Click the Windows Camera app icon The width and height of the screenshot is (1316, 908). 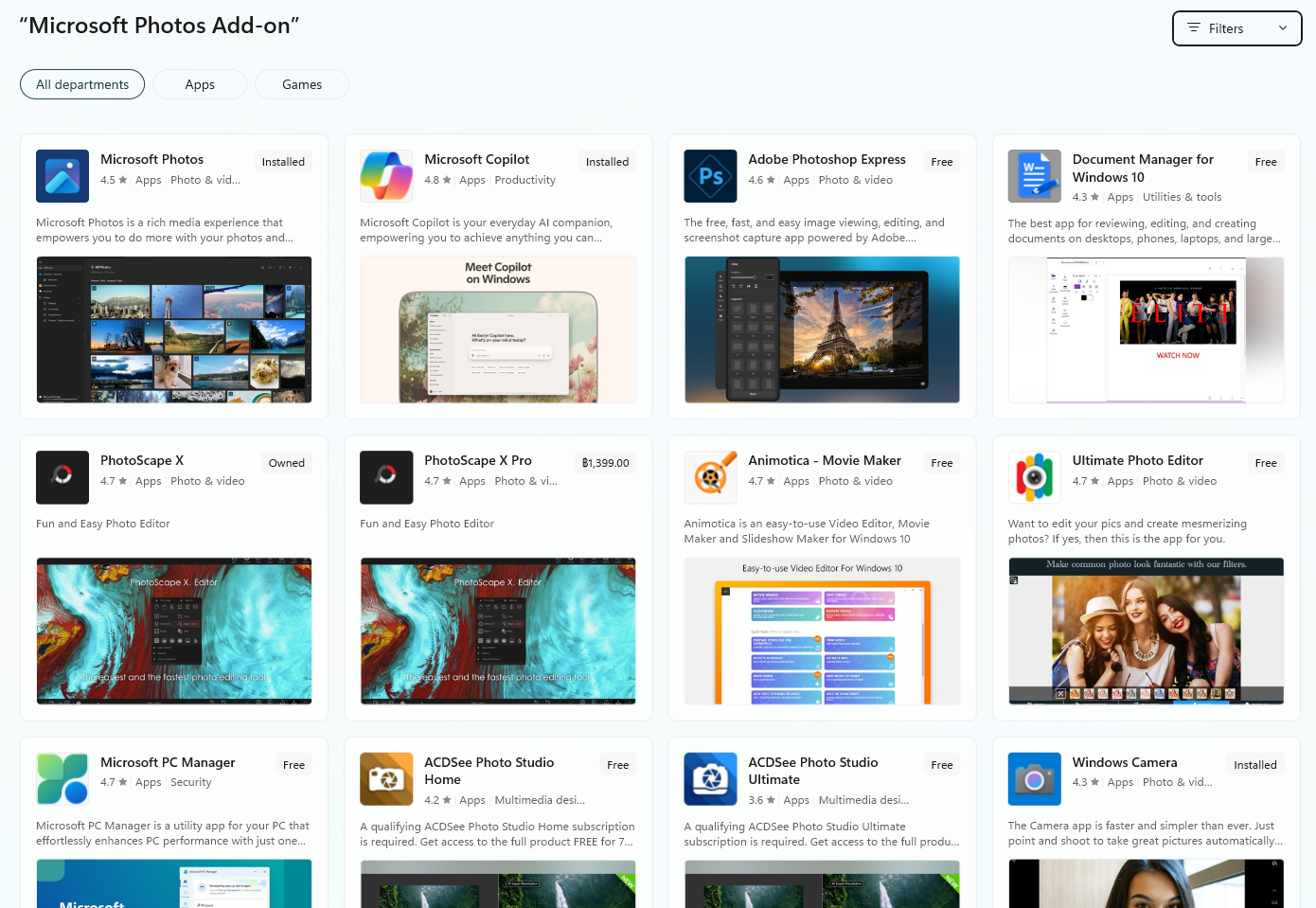(1034, 779)
